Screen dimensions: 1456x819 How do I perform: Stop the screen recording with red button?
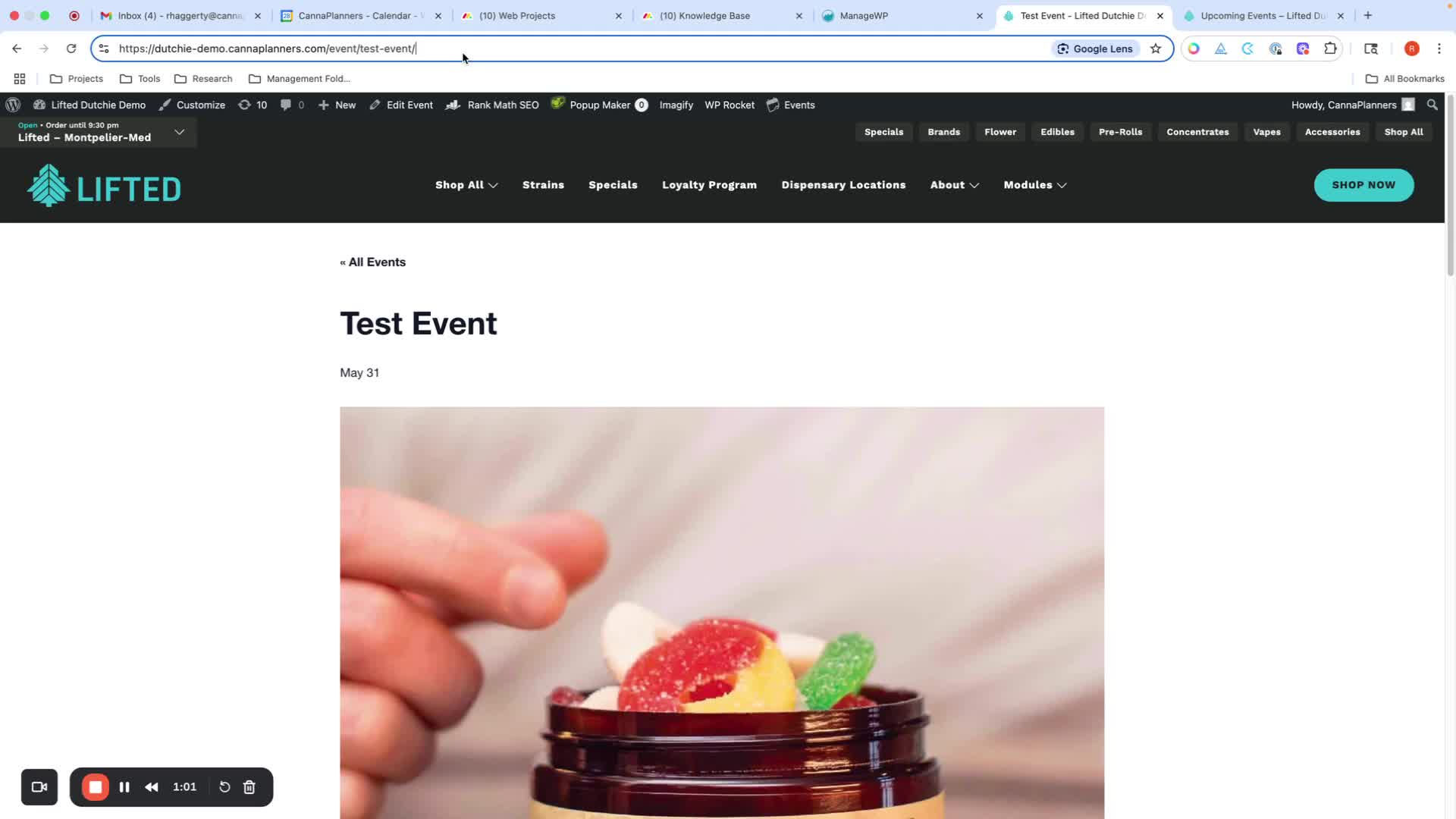(96, 787)
